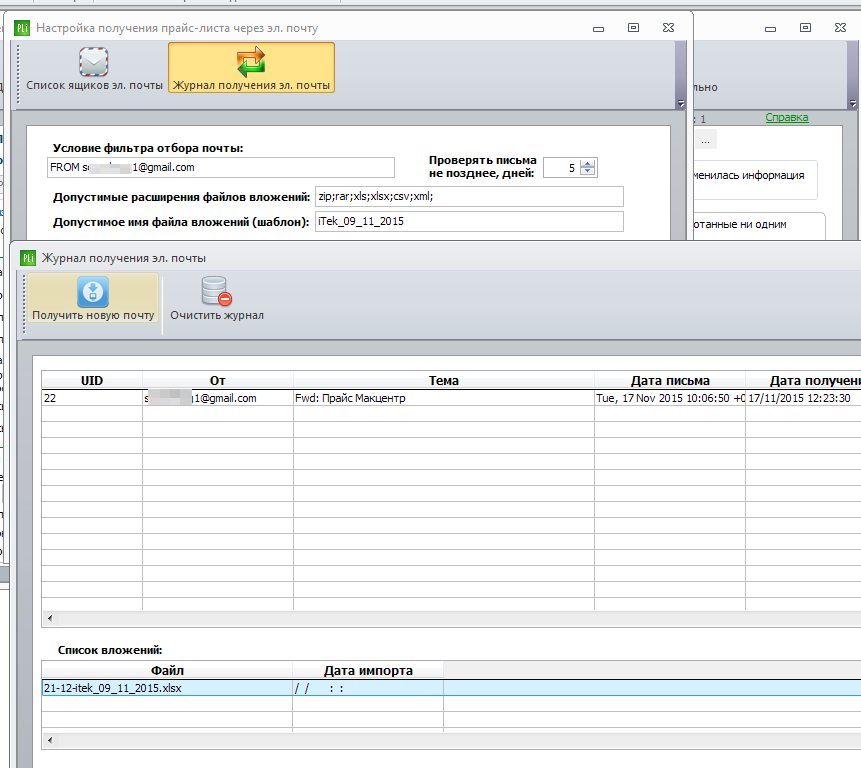The height and width of the screenshot is (768, 861).
Task: Click the 'Дата получения' column header
Action: [x=803, y=380]
